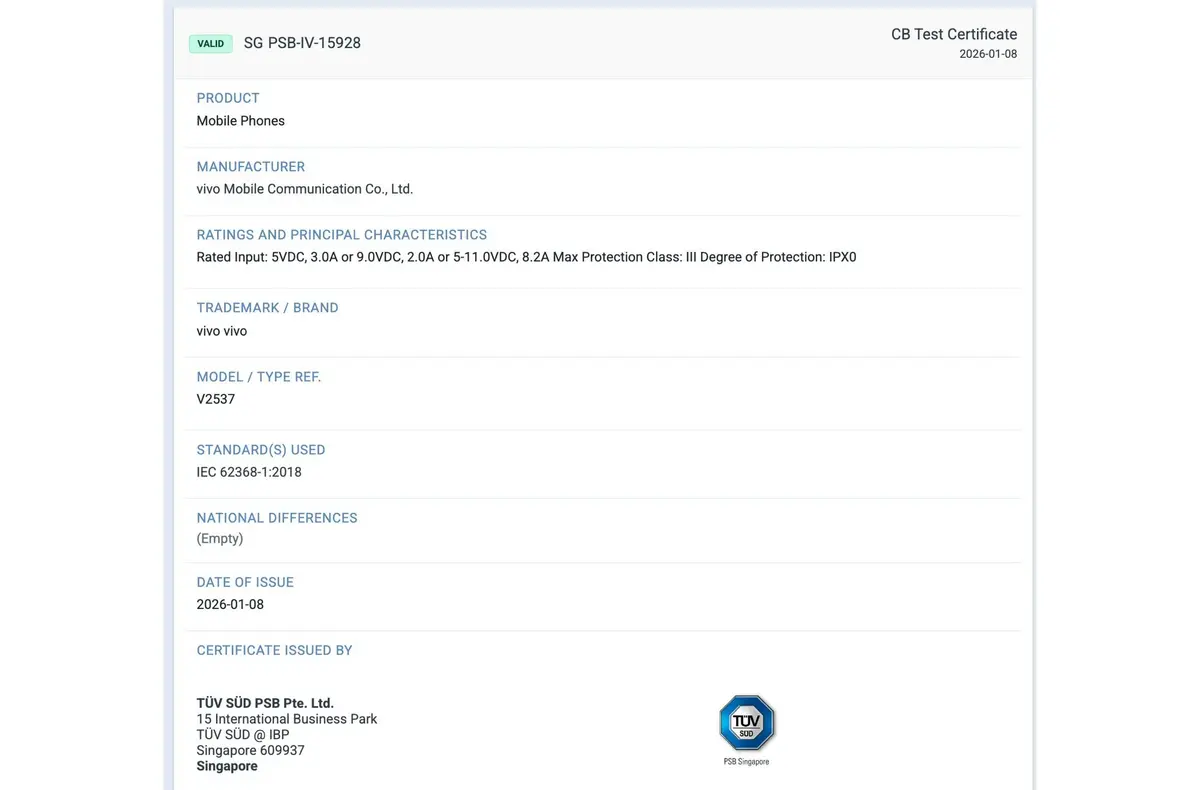Click the (Empty) national differences value
1200x790 pixels.
click(x=220, y=538)
